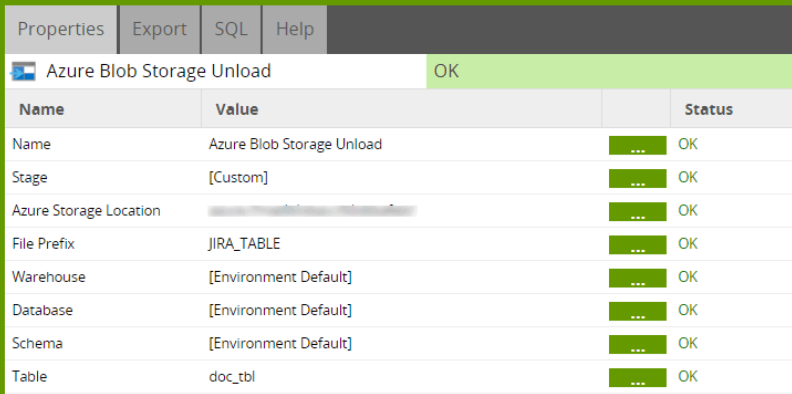Click the OK status of Stage row
This screenshot has height=394, width=792.
688,178
